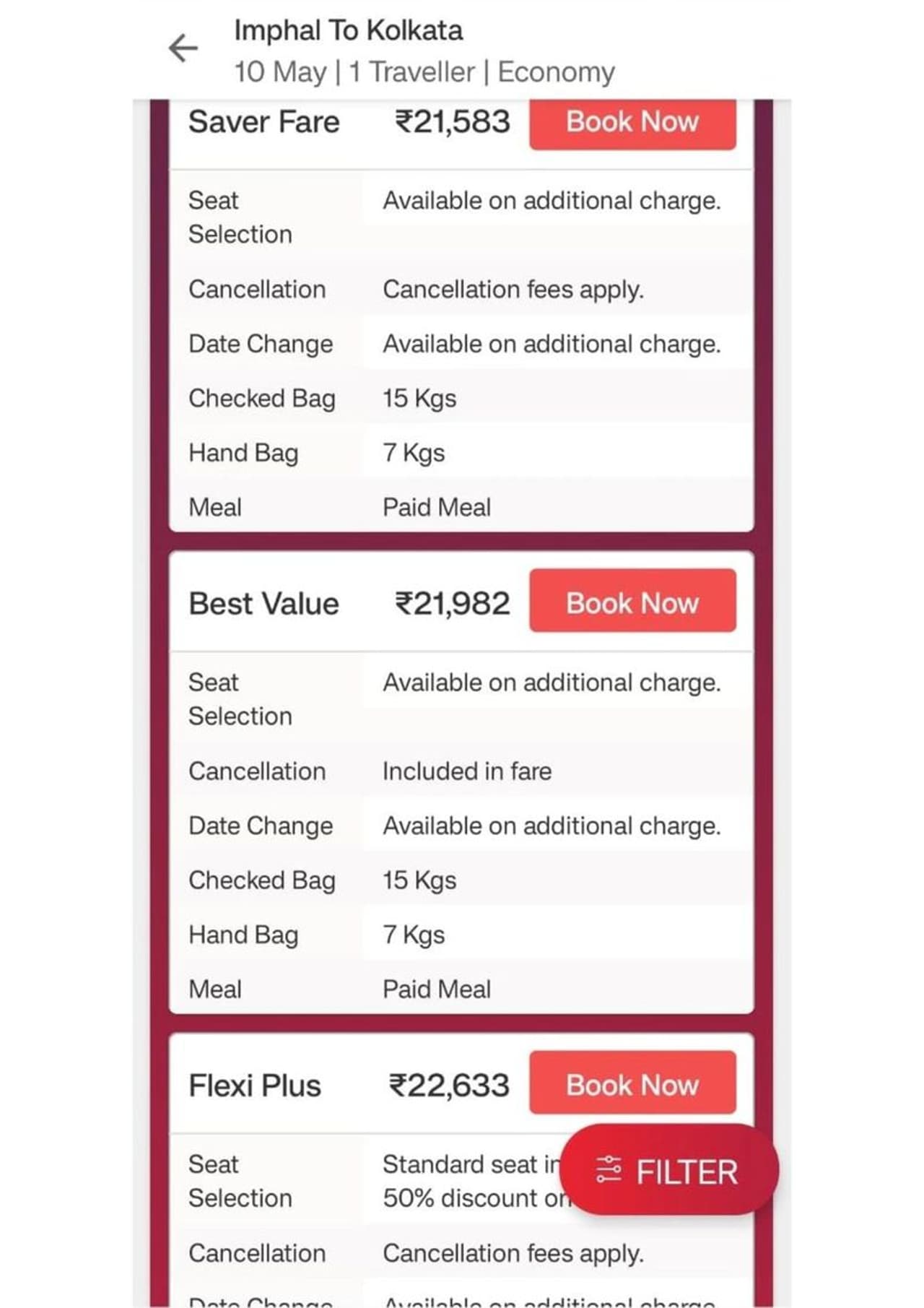Tap the ₹22,633 Flexi Plus price
The width and height of the screenshot is (924, 1308).
coord(449,1086)
